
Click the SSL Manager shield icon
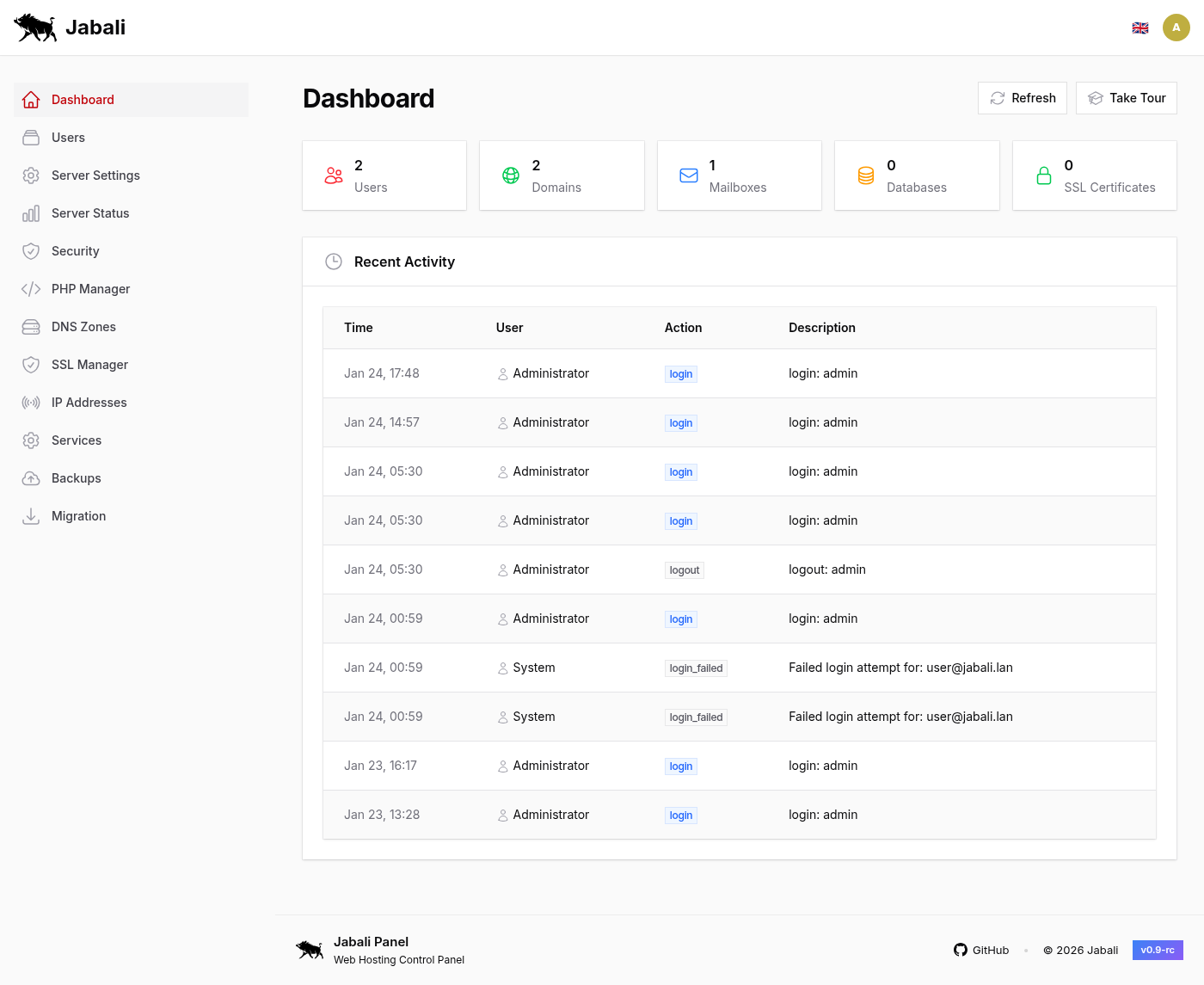click(x=31, y=365)
